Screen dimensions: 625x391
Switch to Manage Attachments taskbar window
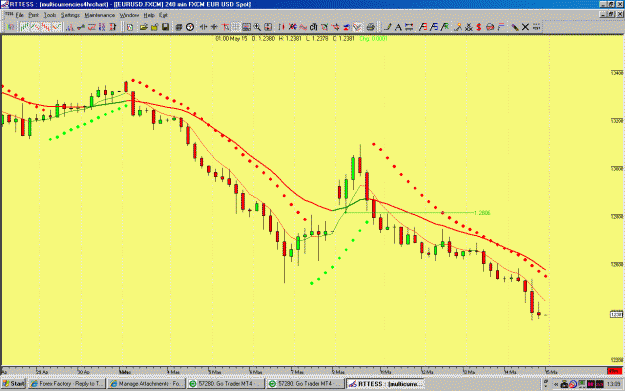pyautogui.click(x=146, y=384)
